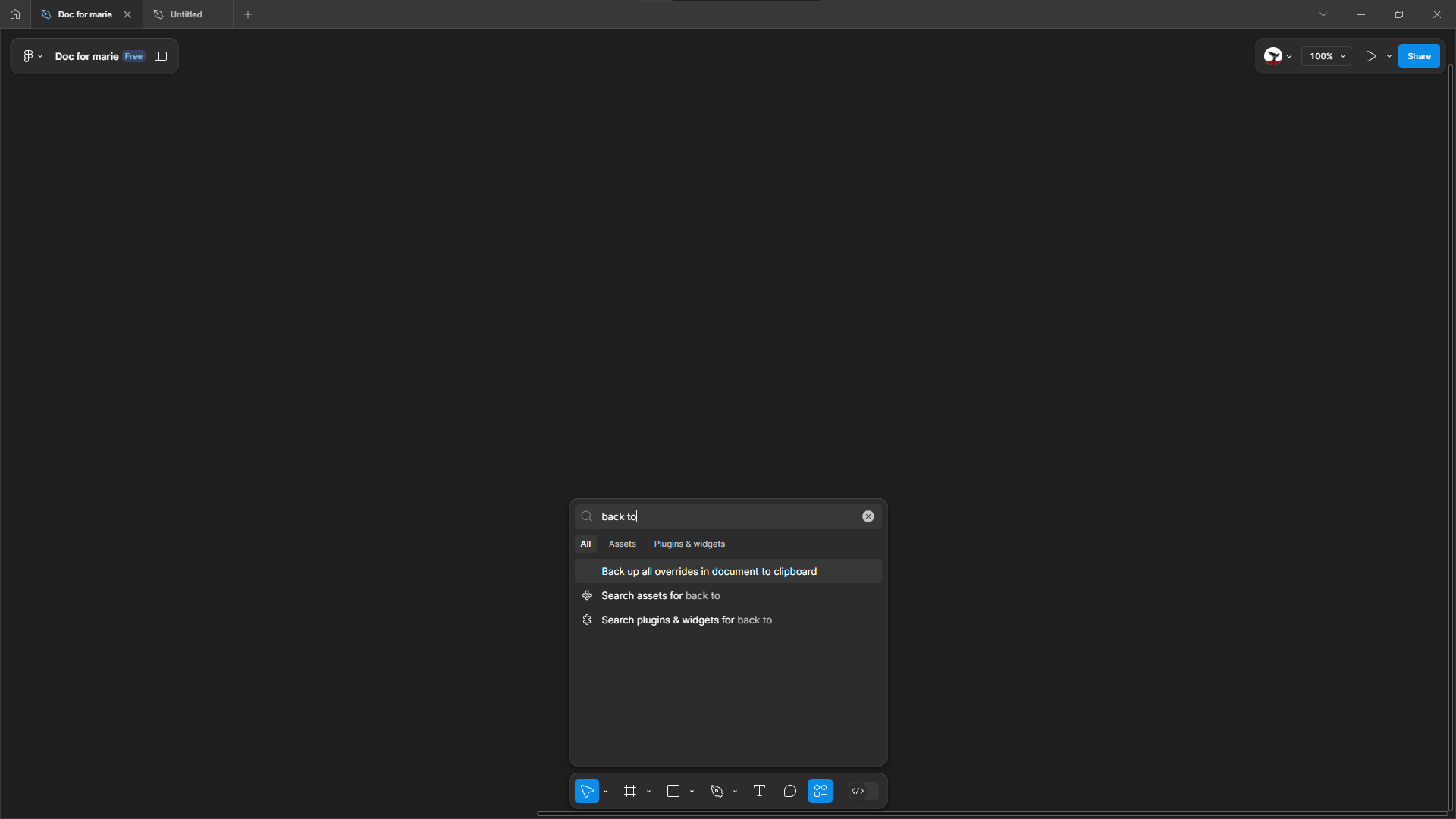Image resolution: width=1456 pixels, height=819 pixels.
Task: Click the search magnifier icon
Action: [587, 516]
